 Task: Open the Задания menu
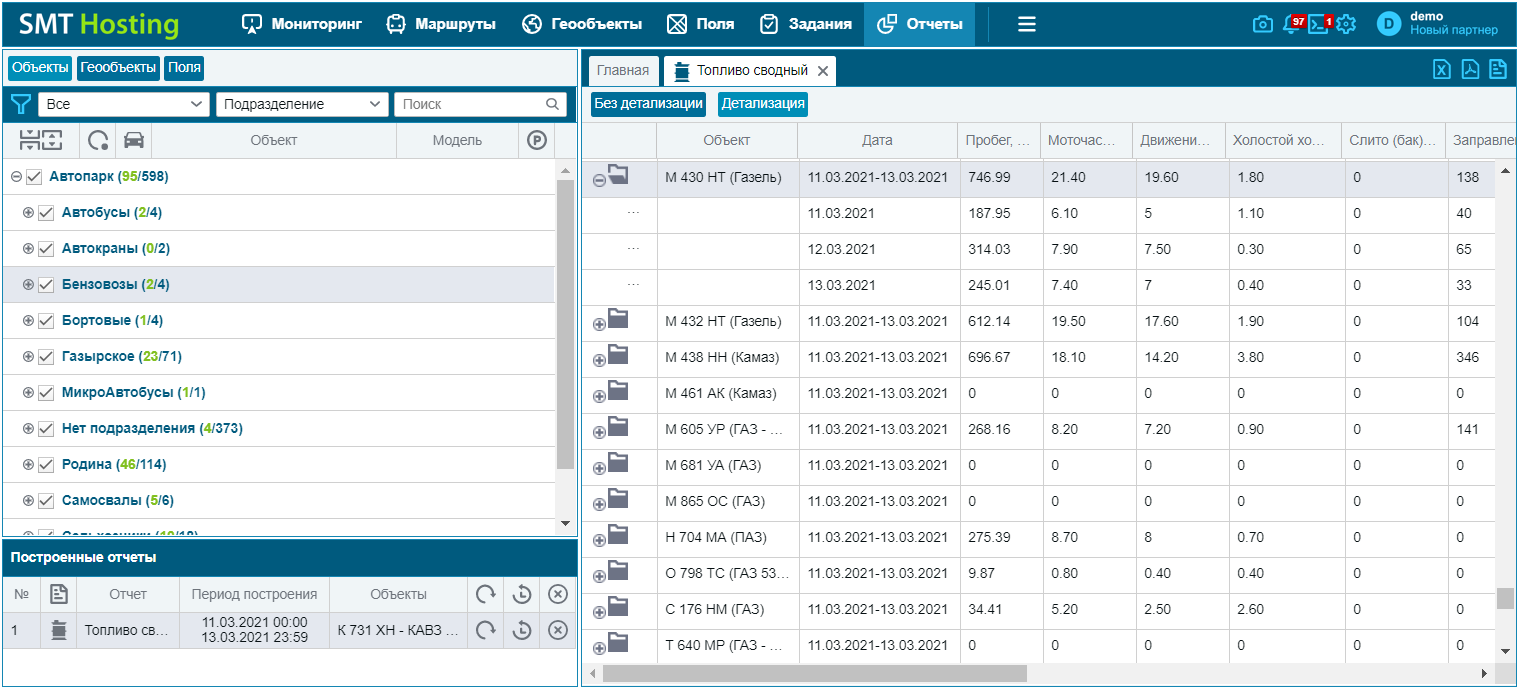click(805, 24)
